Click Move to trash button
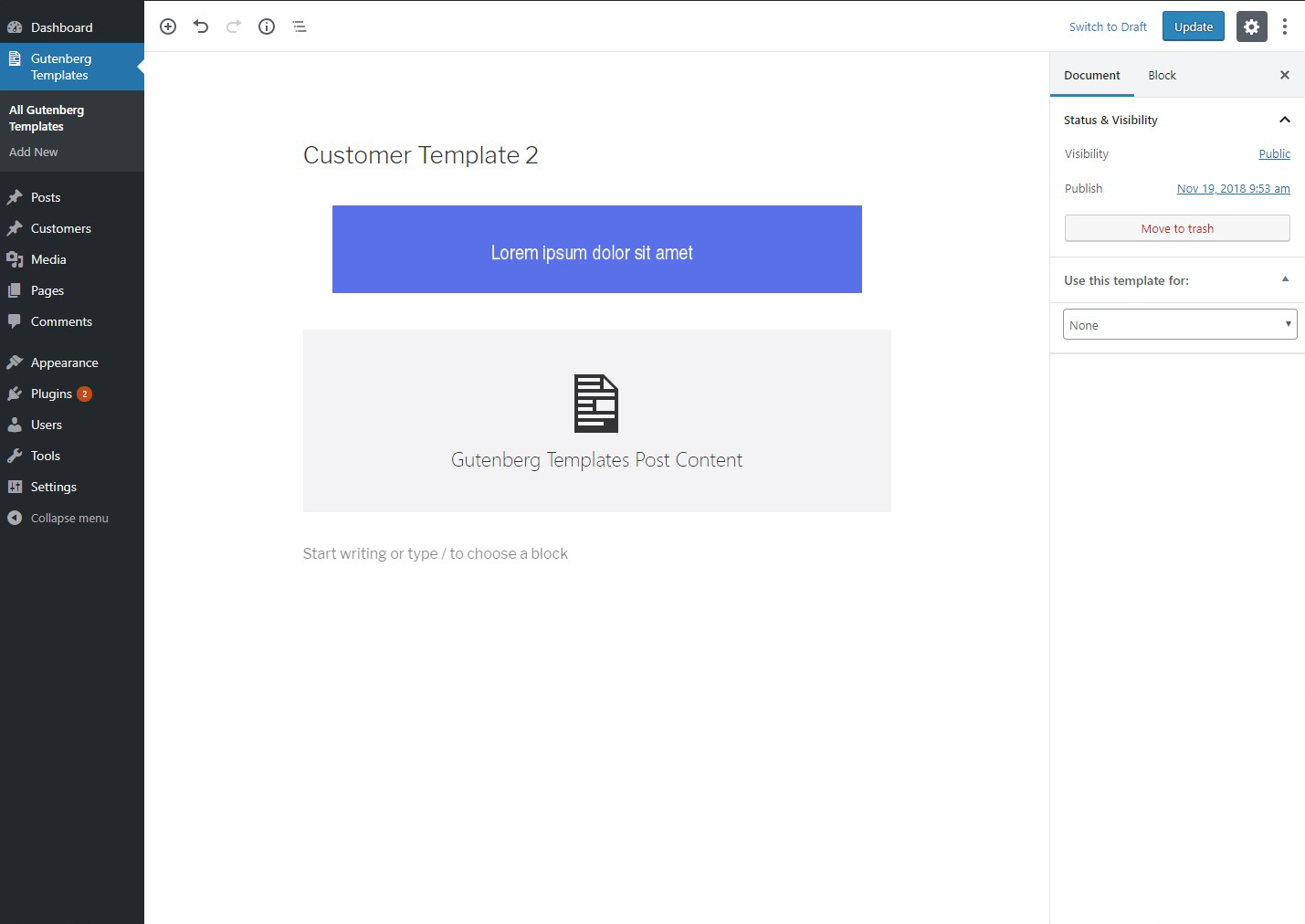The image size is (1305, 924). pyautogui.click(x=1177, y=228)
